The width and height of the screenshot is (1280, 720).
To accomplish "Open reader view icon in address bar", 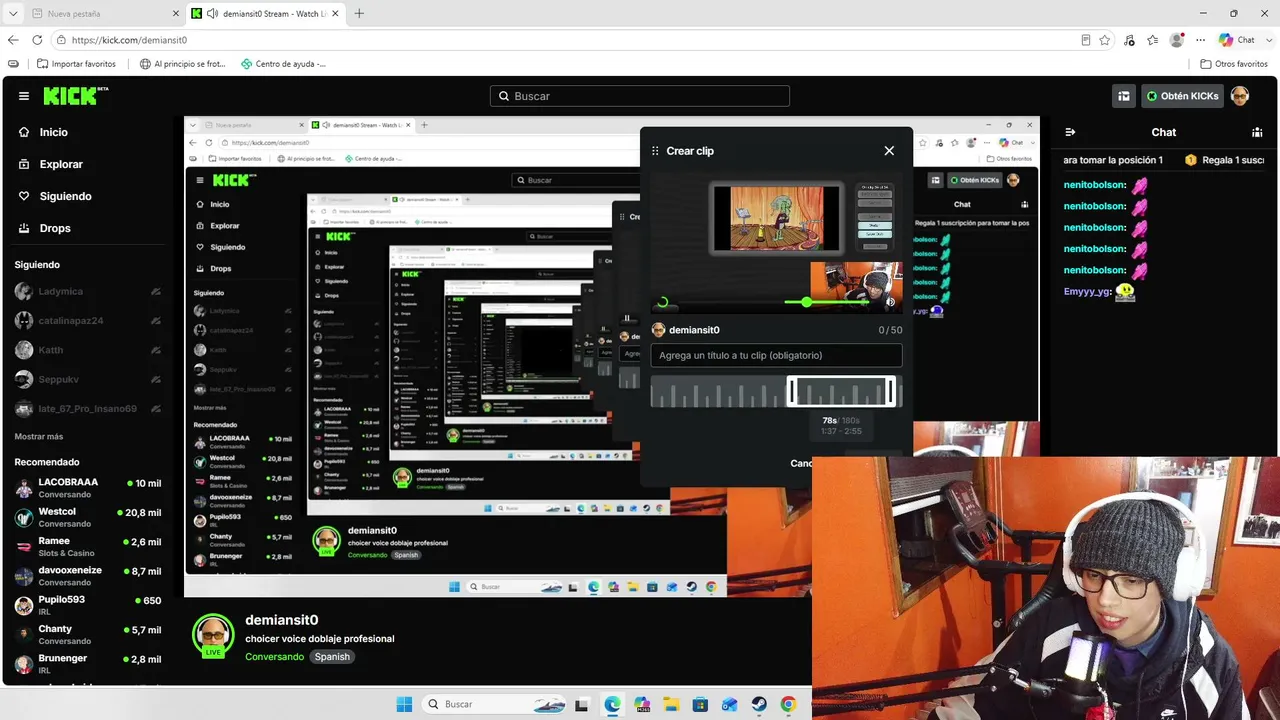I will [1086, 40].
